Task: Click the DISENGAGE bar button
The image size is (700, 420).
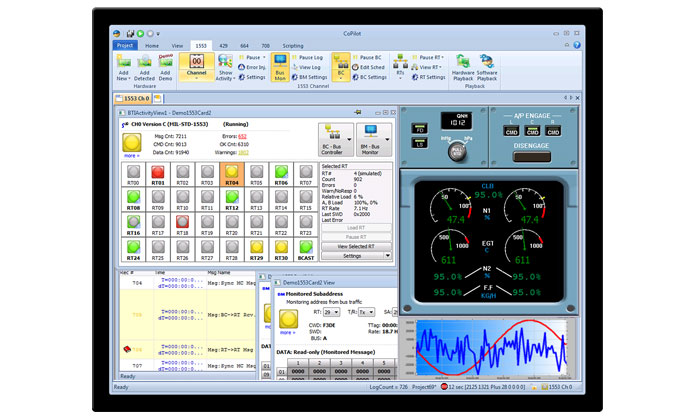Action: point(532,157)
